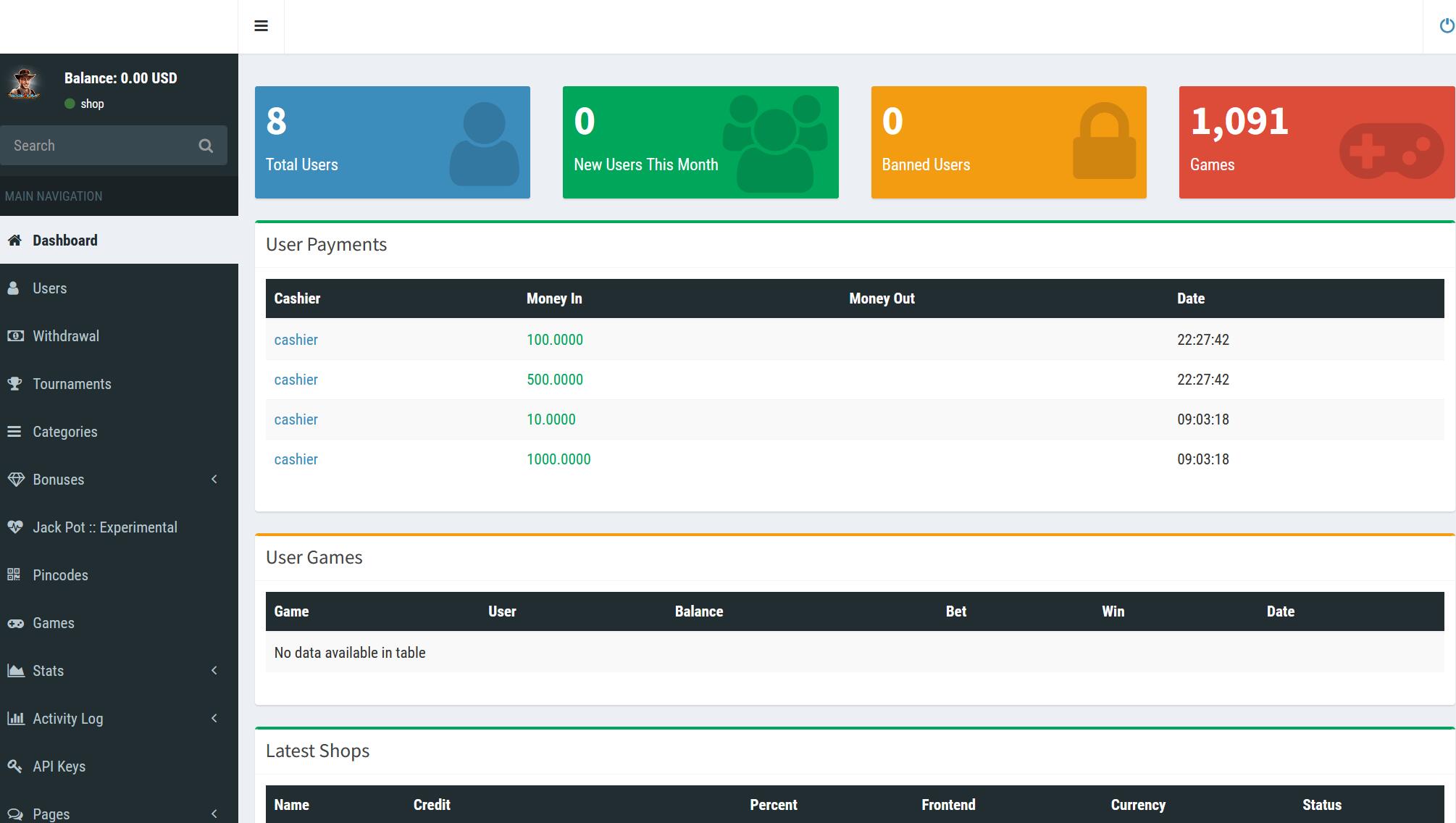Click the User Games Bet column header
The height and width of the screenshot is (823, 1456).
pyautogui.click(x=956, y=611)
